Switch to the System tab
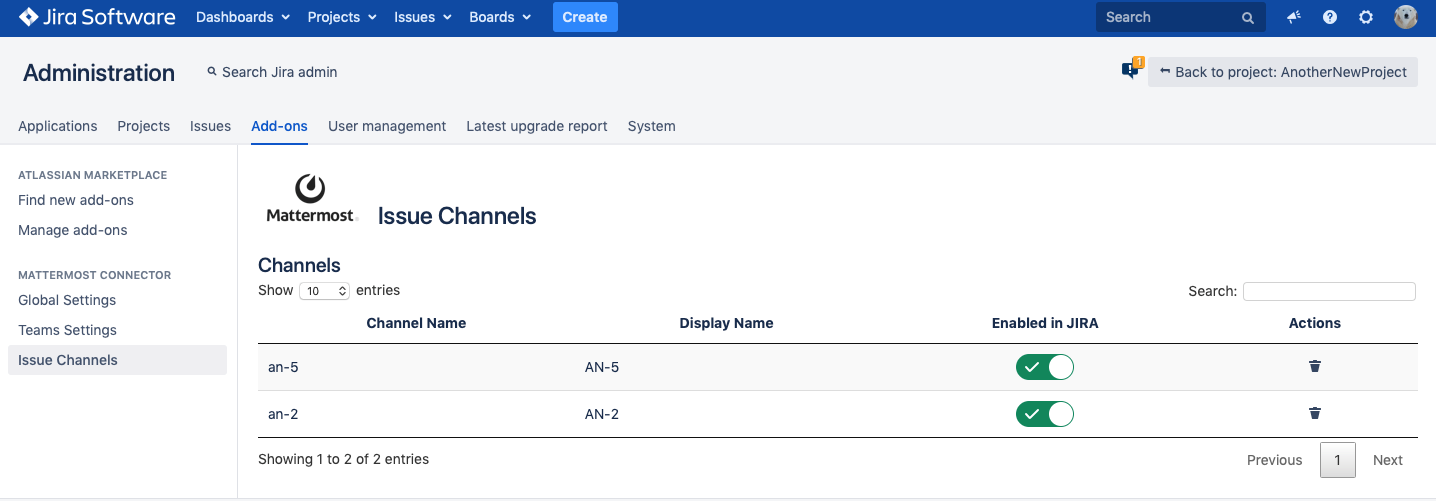Viewport: 1436px width, 501px height. pyautogui.click(x=651, y=126)
